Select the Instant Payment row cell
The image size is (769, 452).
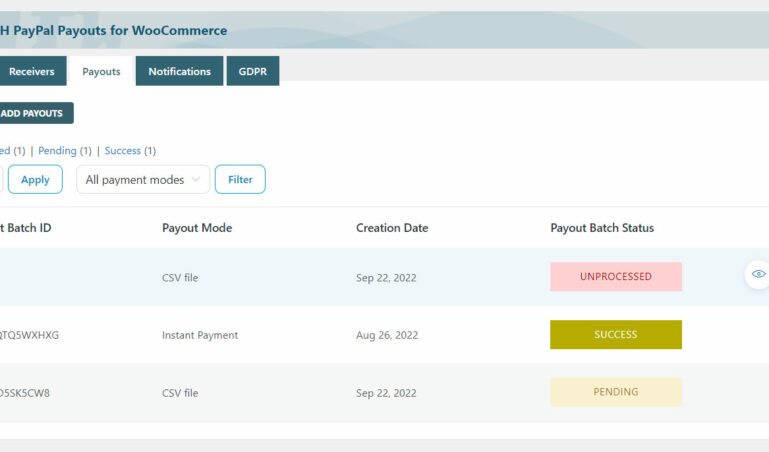(x=200, y=335)
